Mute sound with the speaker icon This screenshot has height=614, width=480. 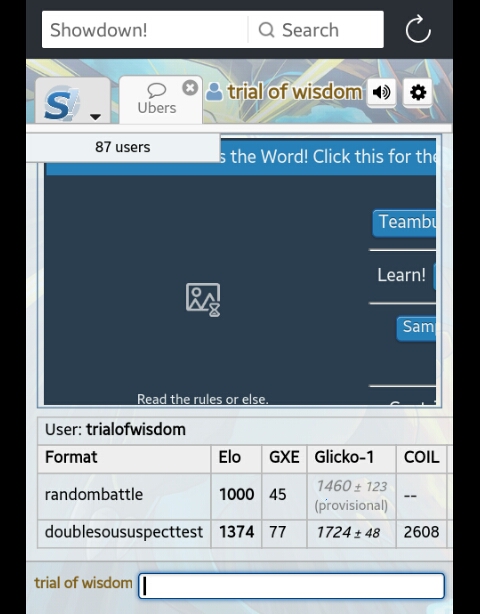[381, 92]
